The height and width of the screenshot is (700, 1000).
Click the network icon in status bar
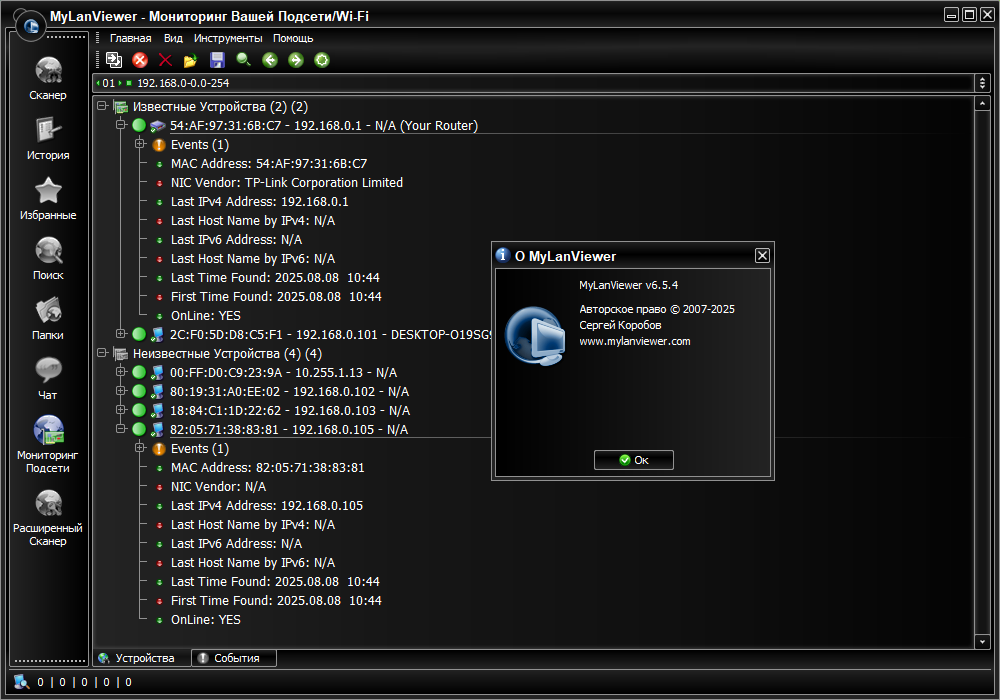click(x=22, y=682)
